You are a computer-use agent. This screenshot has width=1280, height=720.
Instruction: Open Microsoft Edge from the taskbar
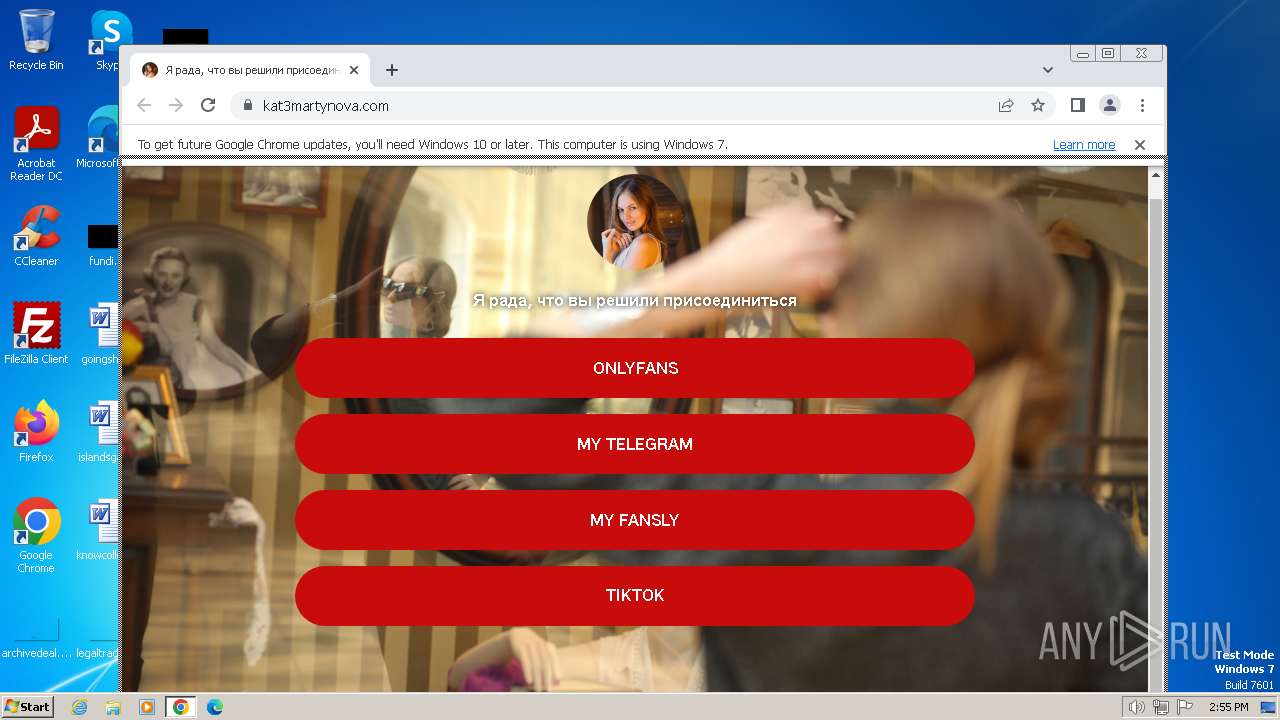point(214,707)
